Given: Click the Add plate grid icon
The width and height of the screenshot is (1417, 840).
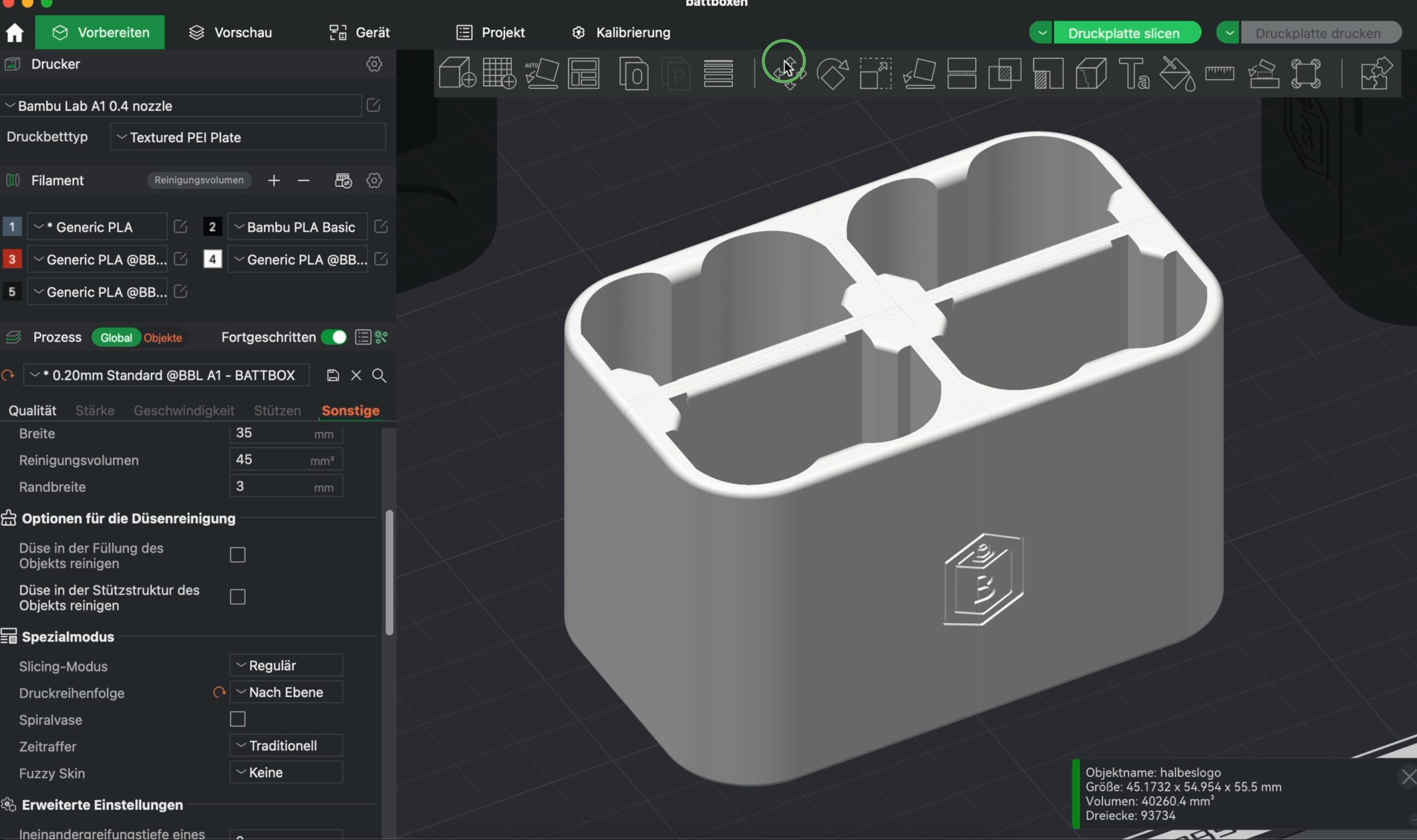Looking at the screenshot, I should 499,72.
